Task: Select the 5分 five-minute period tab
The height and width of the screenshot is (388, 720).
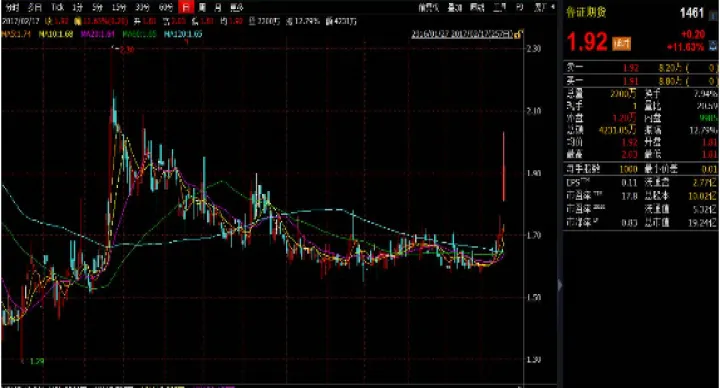Action: [97, 7]
